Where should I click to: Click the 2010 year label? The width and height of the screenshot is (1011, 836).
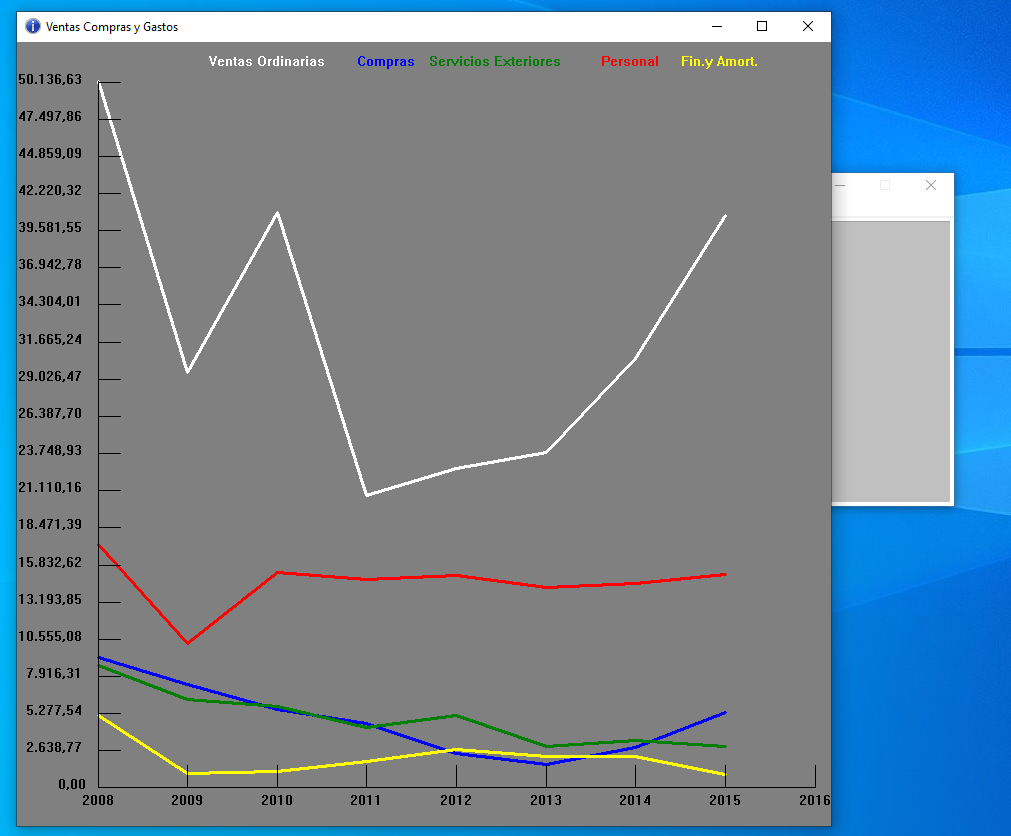coord(277,801)
